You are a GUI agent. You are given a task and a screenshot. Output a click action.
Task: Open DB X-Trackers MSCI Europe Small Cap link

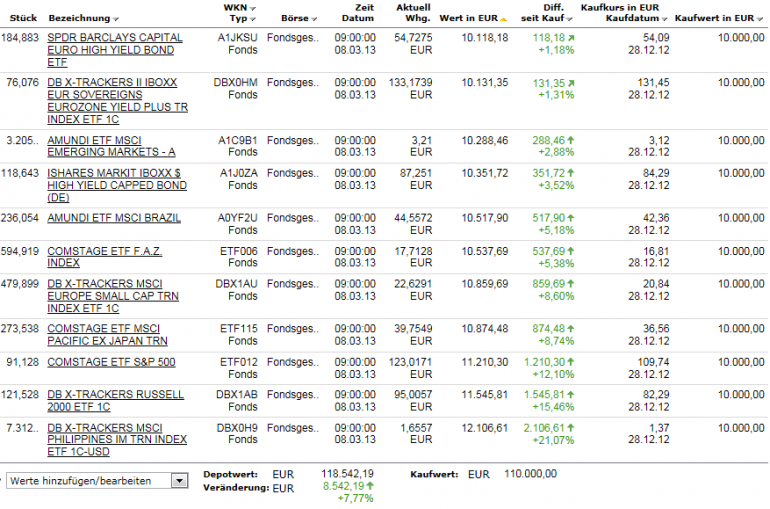pyautogui.click(x=113, y=296)
